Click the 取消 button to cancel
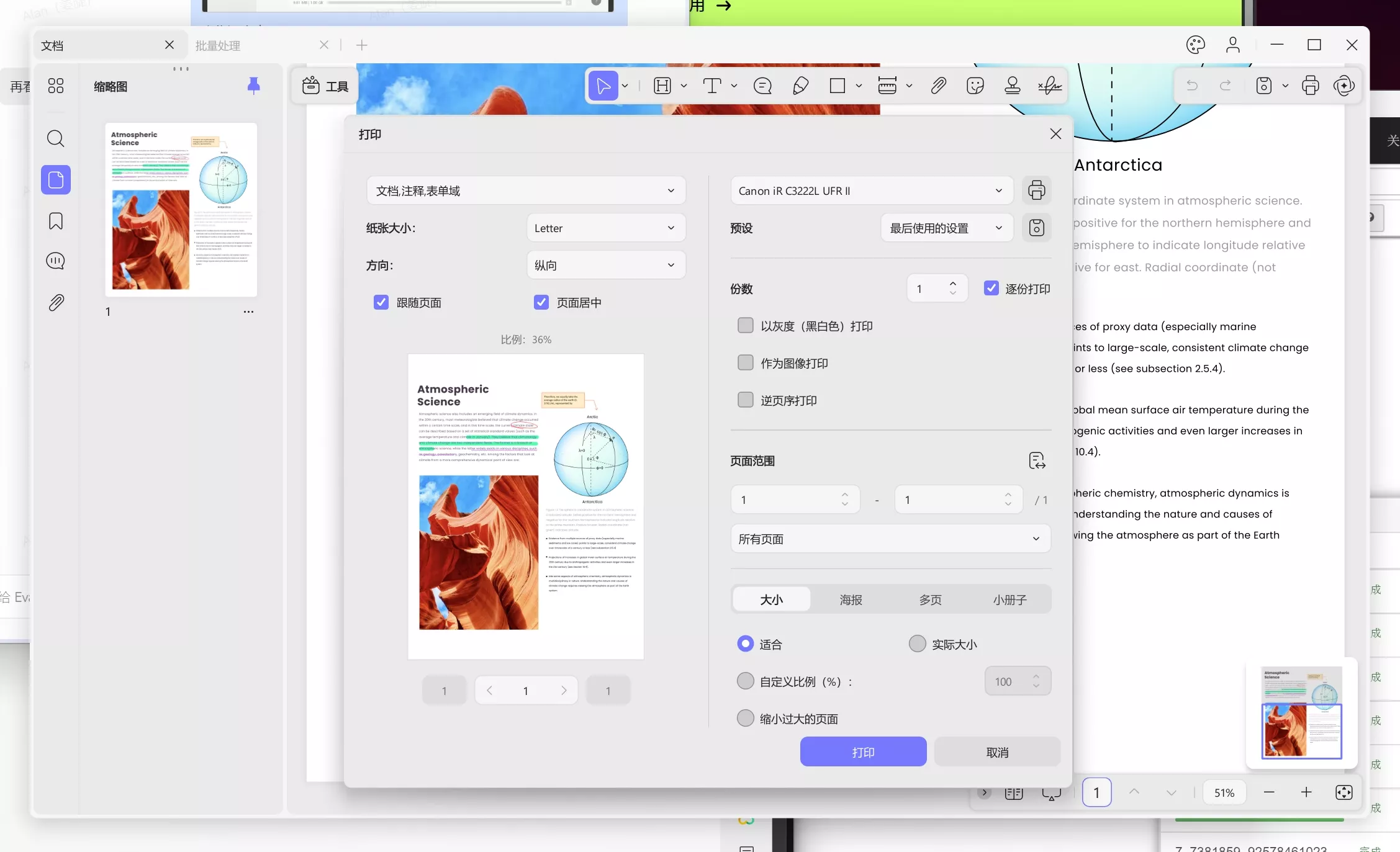The height and width of the screenshot is (852, 1400). 996,751
